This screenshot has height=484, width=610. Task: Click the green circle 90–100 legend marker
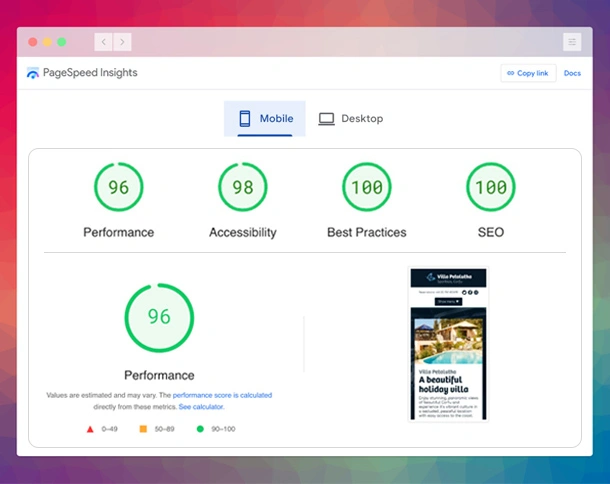point(201,428)
